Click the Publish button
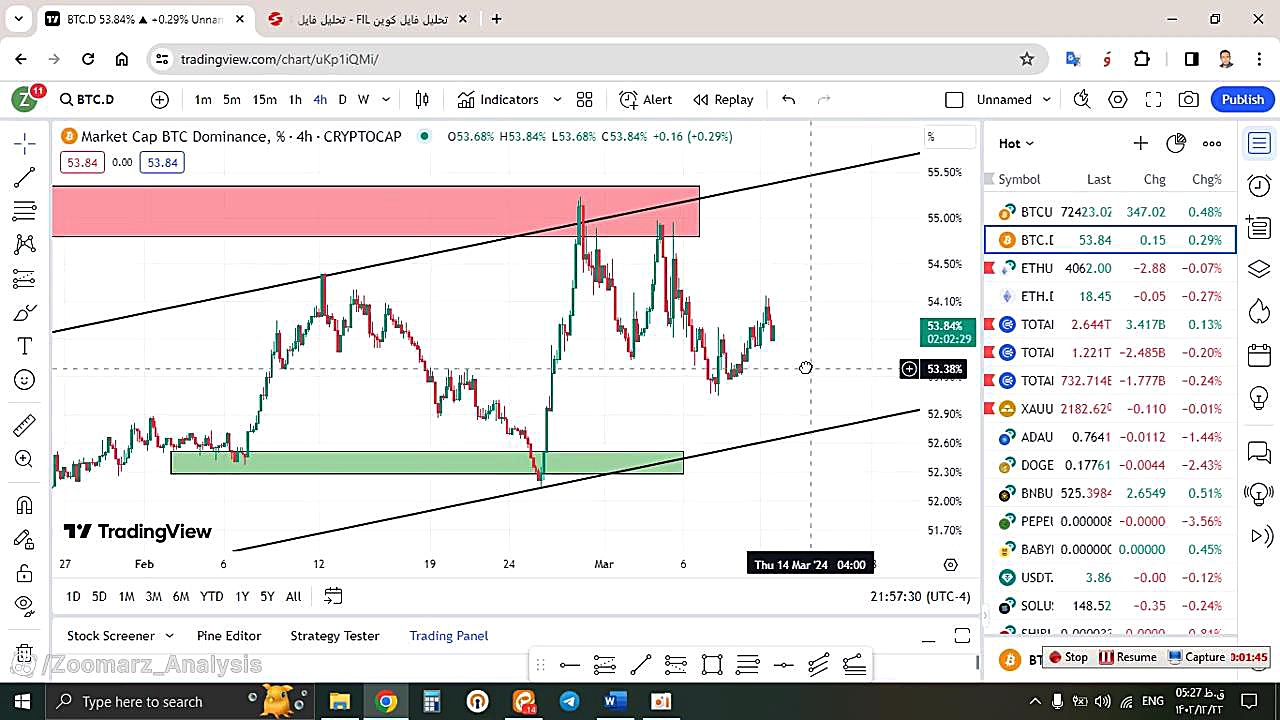This screenshot has height=720, width=1280. coord(1243,99)
